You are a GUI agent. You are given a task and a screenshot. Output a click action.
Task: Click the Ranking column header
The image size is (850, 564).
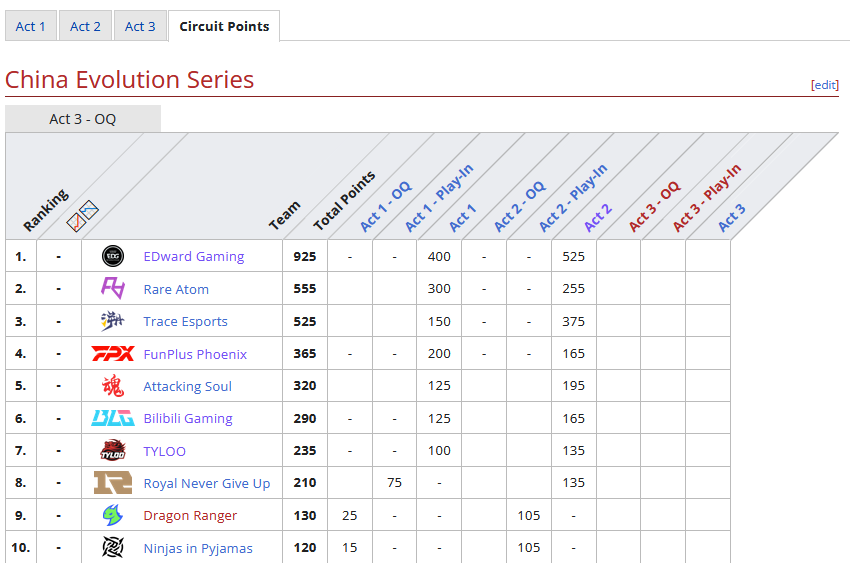[x=46, y=210]
